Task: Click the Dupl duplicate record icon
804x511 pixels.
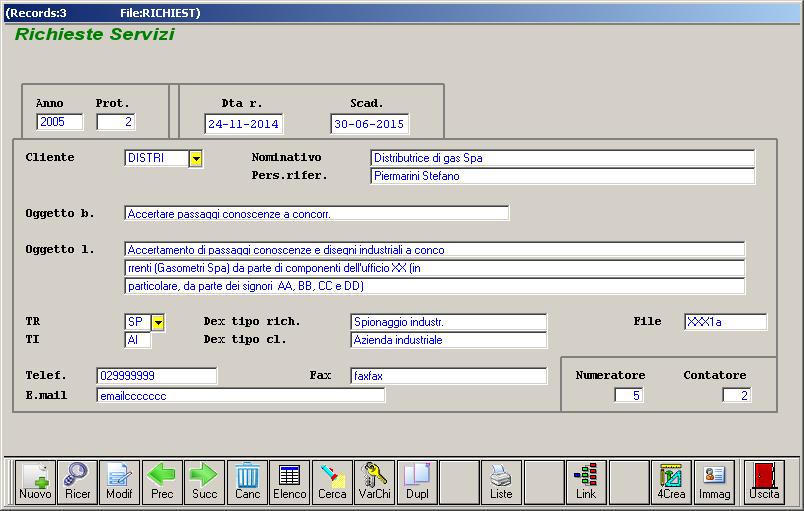Action: coord(417,482)
